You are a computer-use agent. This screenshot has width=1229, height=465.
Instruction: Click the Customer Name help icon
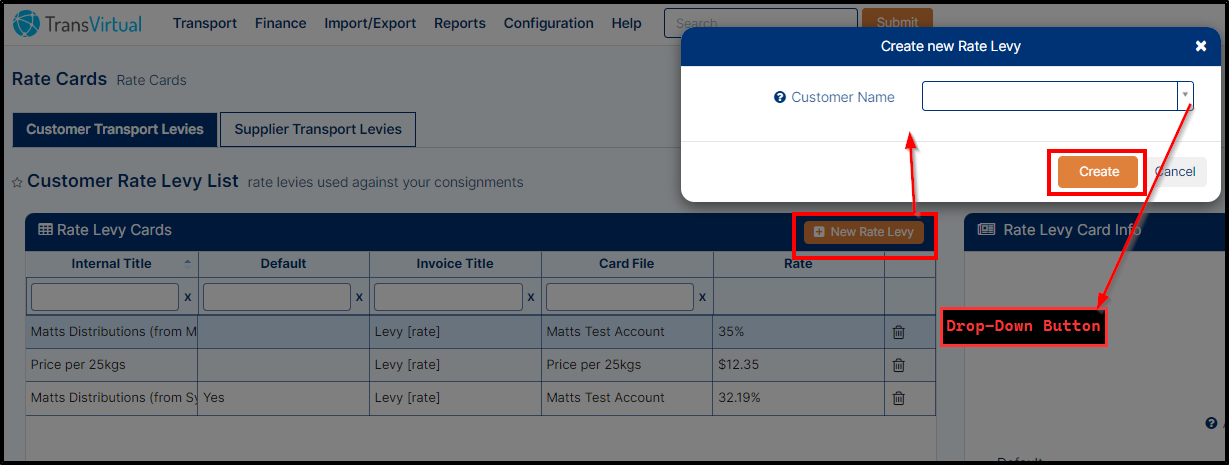click(780, 98)
